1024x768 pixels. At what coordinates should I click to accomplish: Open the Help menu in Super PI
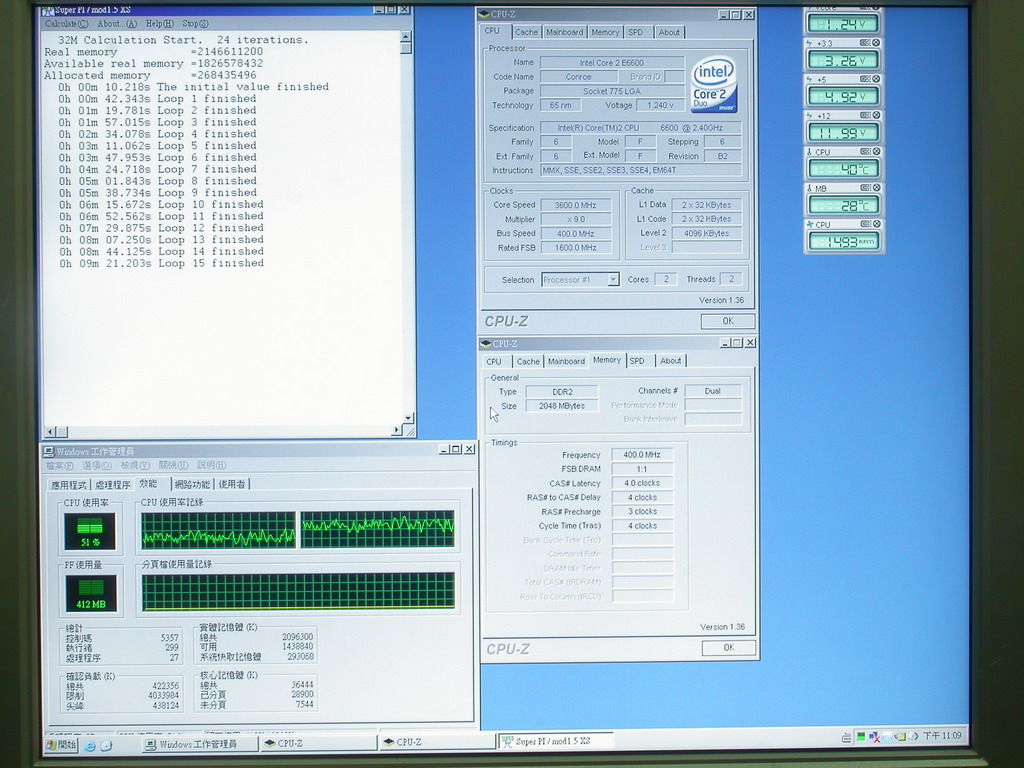pos(159,24)
